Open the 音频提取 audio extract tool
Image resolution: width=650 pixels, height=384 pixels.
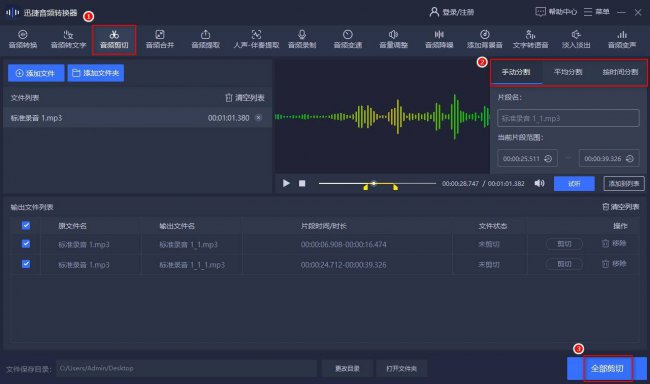click(206, 39)
